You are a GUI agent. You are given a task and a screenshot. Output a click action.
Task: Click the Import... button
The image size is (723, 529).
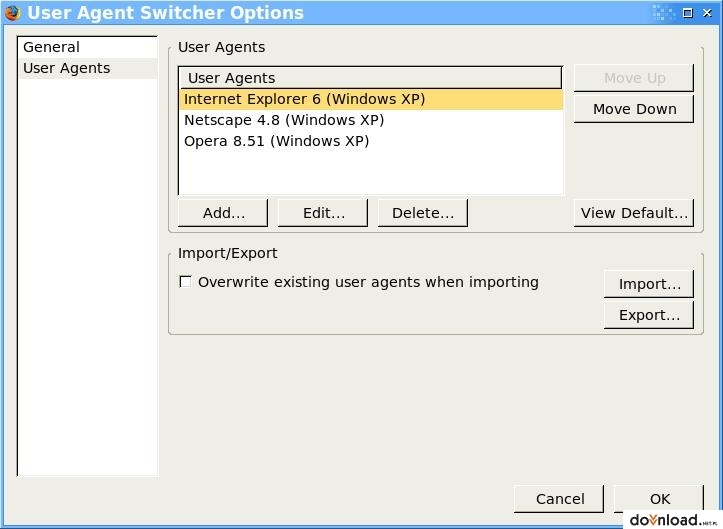[x=649, y=284]
